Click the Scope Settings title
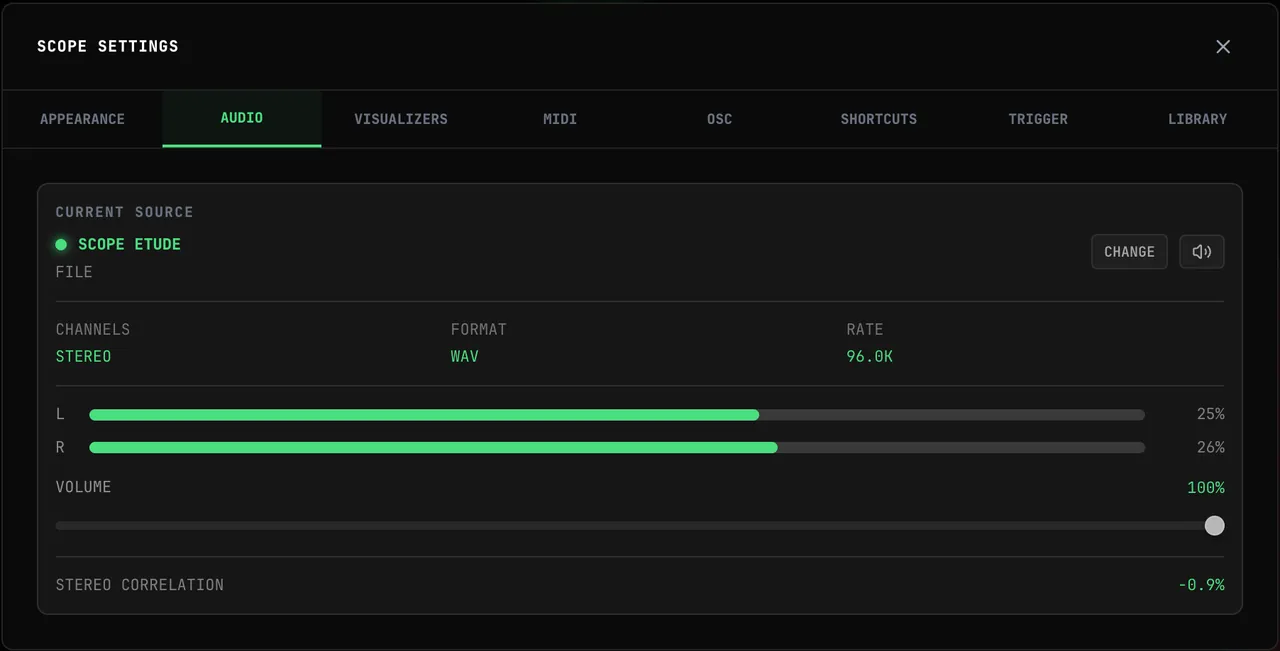Image resolution: width=1280 pixels, height=651 pixels. (x=108, y=47)
